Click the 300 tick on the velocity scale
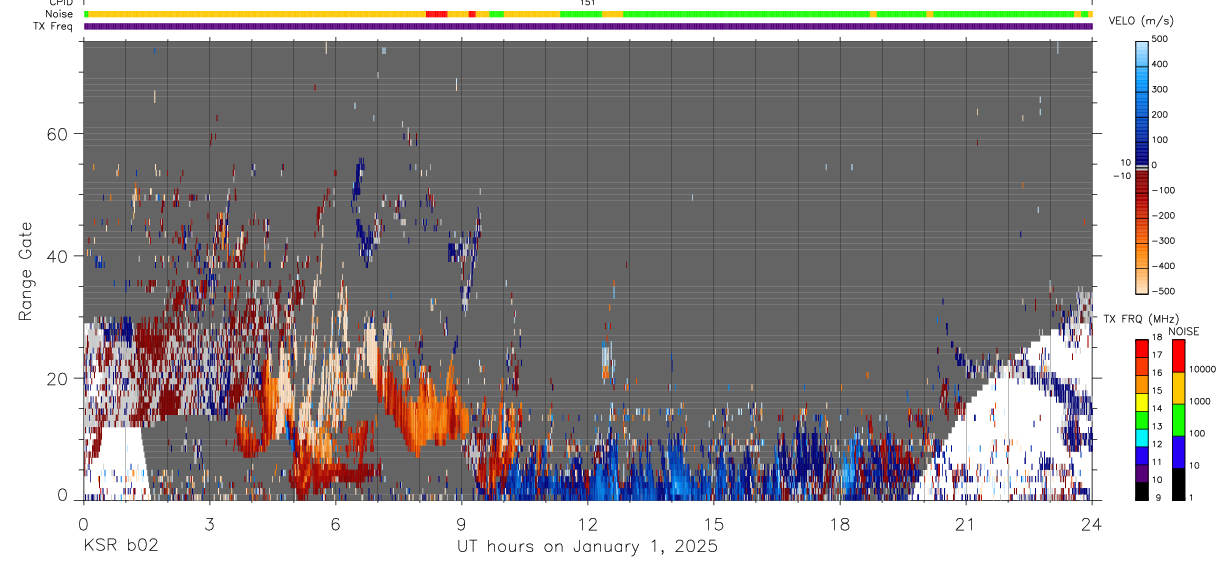 click(x=1162, y=89)
